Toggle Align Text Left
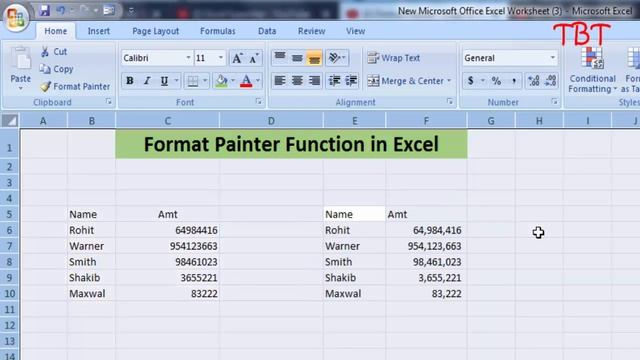The width and height of the screenshot is (640, 360). point(280,81)
